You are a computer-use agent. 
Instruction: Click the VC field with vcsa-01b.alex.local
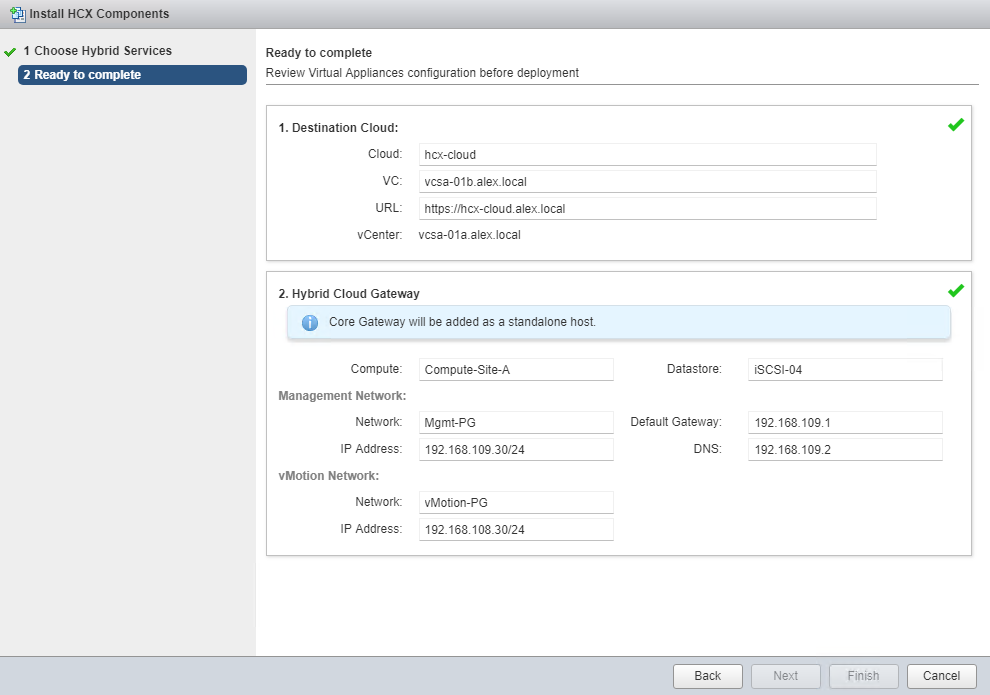pyautogui.click(x=647, y=181)
